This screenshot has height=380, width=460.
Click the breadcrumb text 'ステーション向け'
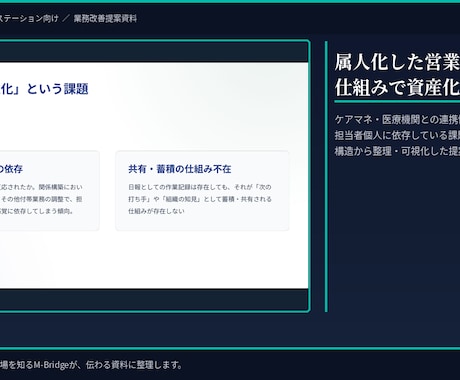29,18
